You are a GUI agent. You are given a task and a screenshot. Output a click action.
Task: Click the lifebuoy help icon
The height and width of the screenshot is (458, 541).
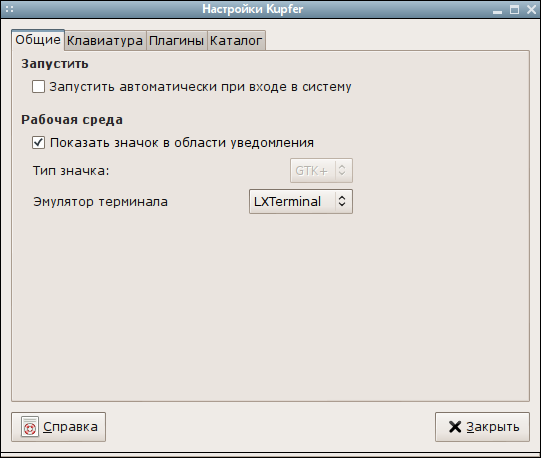(x=30, y=427)
